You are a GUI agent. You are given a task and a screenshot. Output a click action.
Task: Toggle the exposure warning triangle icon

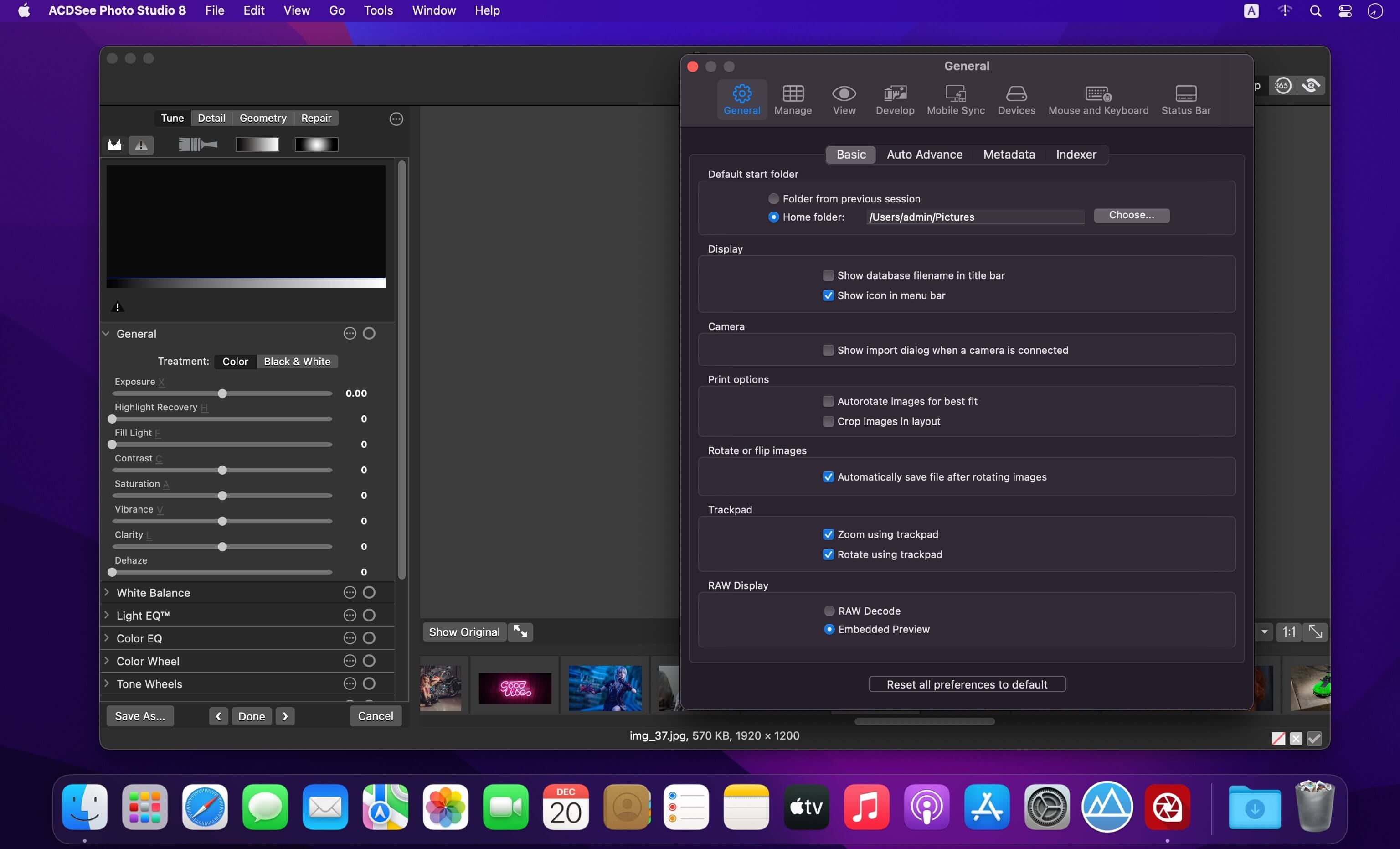[x=141, y=145]
